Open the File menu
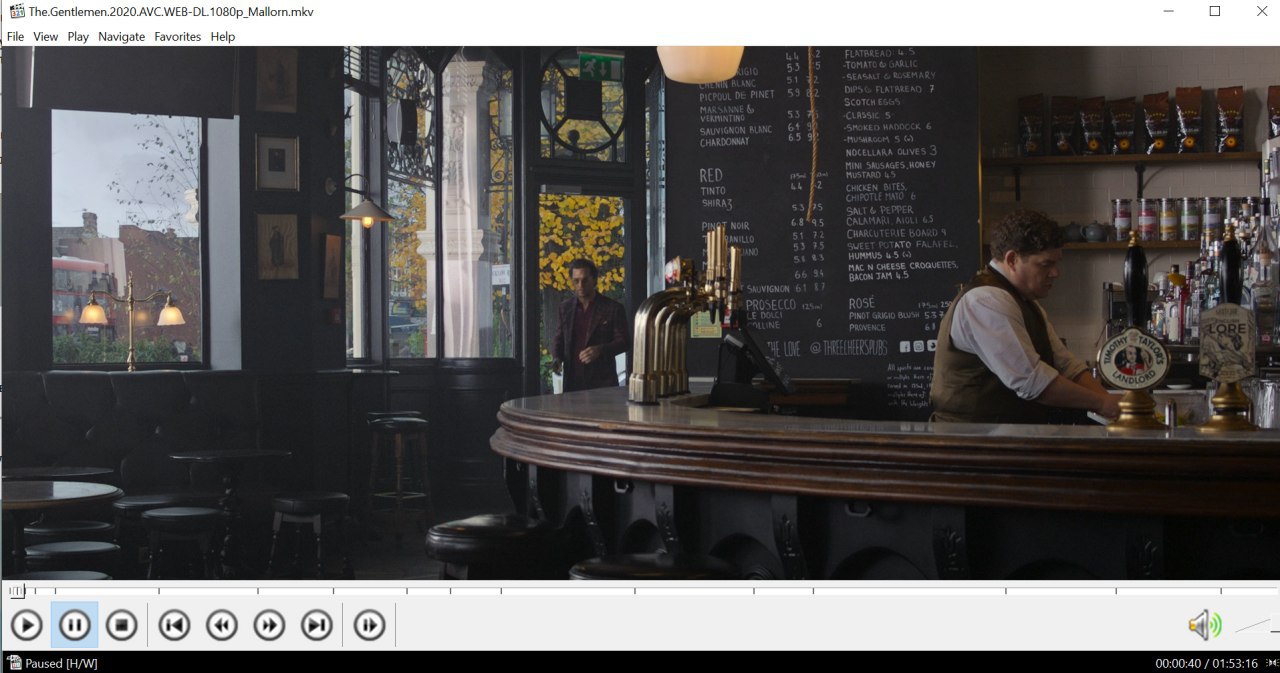Image resolution: width=1280 pixels, height=673 pixels. 15,36
